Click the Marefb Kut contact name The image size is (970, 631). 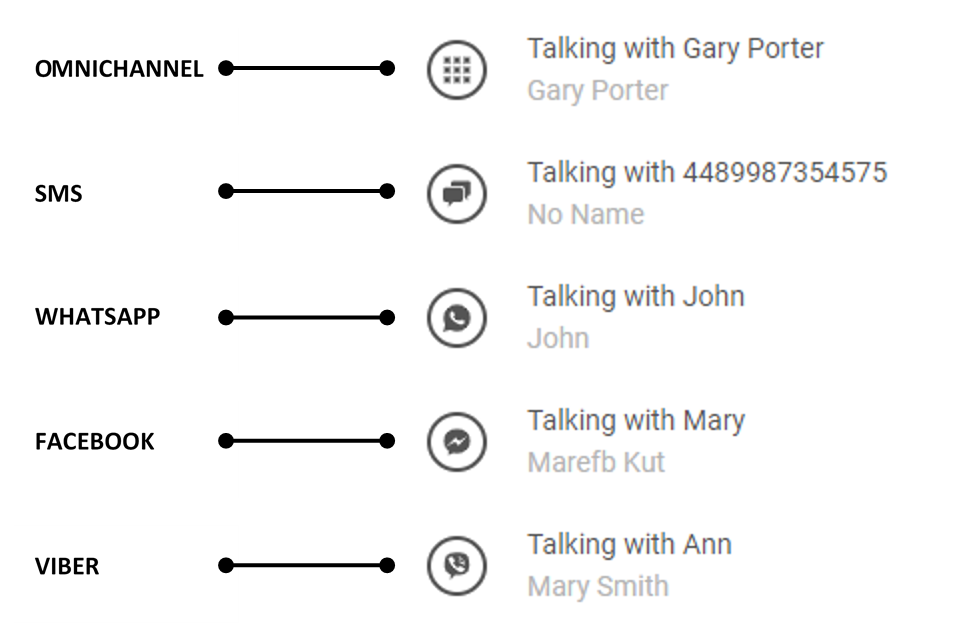tap(595, 462)
